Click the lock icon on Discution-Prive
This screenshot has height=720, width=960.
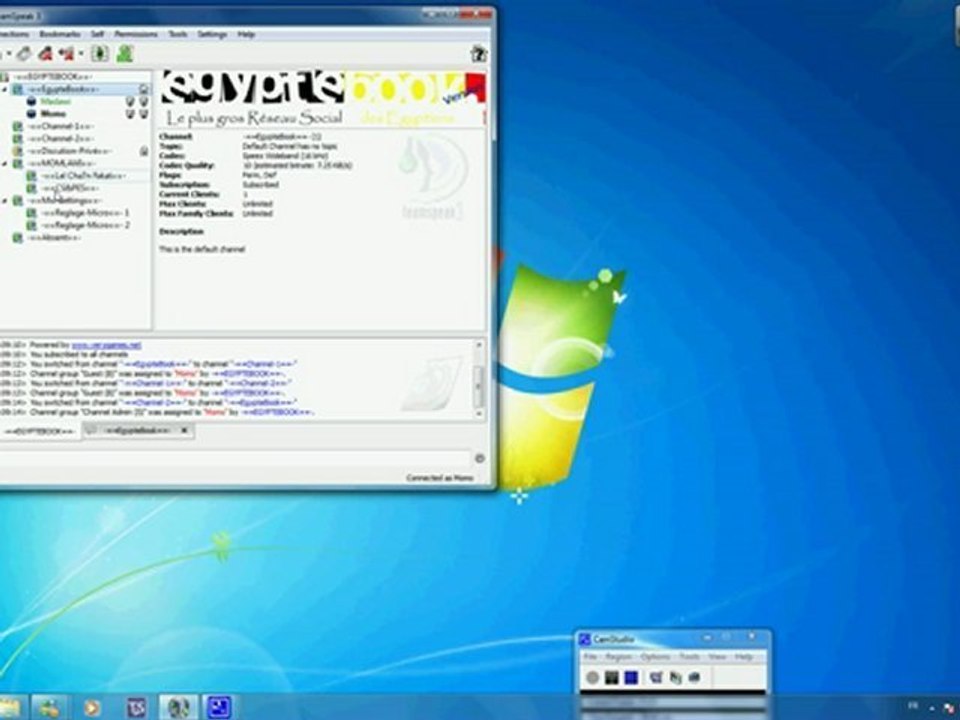click(144, 151)
